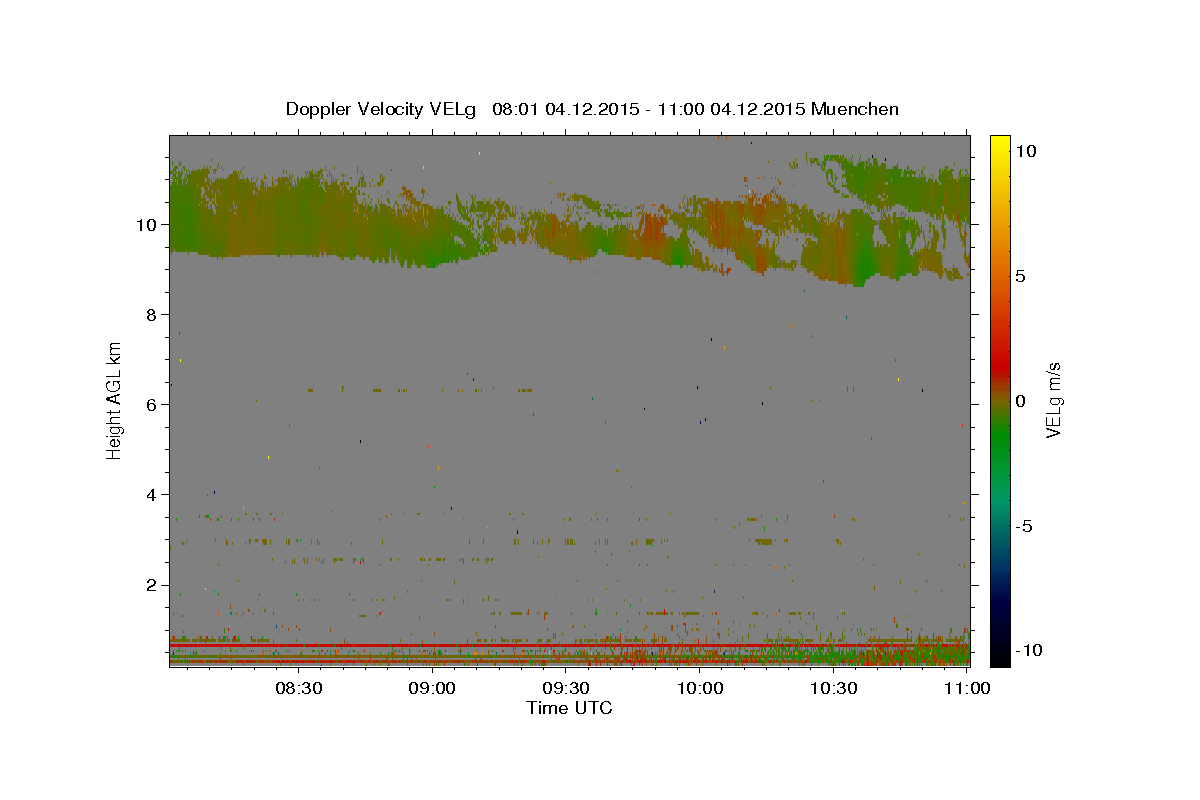Click the '10:30' time tick label

[834, 688]
